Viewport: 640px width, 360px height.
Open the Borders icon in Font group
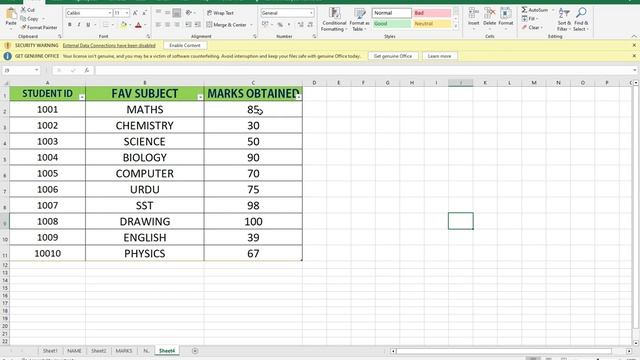click(106, 25)
